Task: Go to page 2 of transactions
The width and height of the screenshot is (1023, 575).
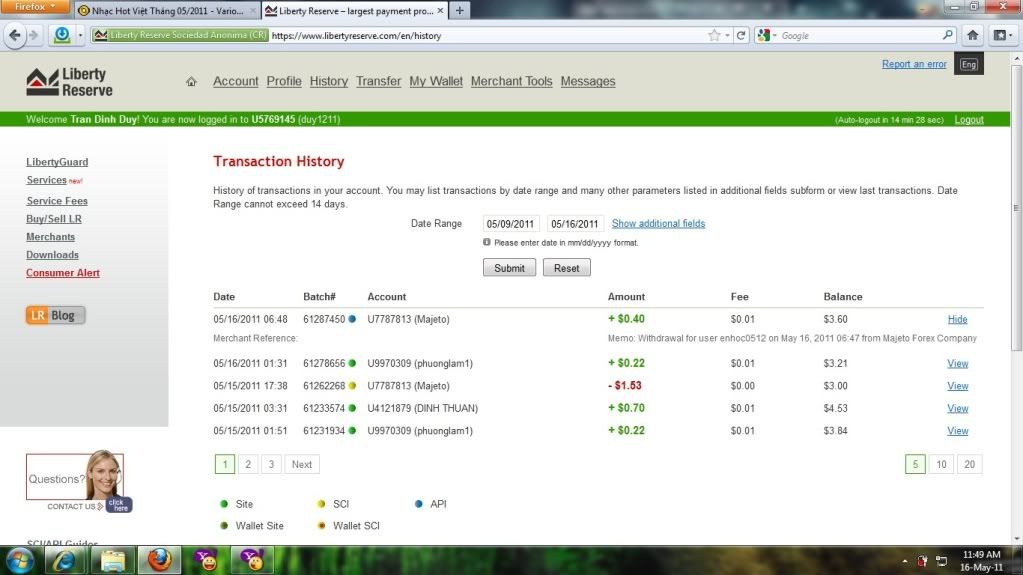Action: click(248, 464)
